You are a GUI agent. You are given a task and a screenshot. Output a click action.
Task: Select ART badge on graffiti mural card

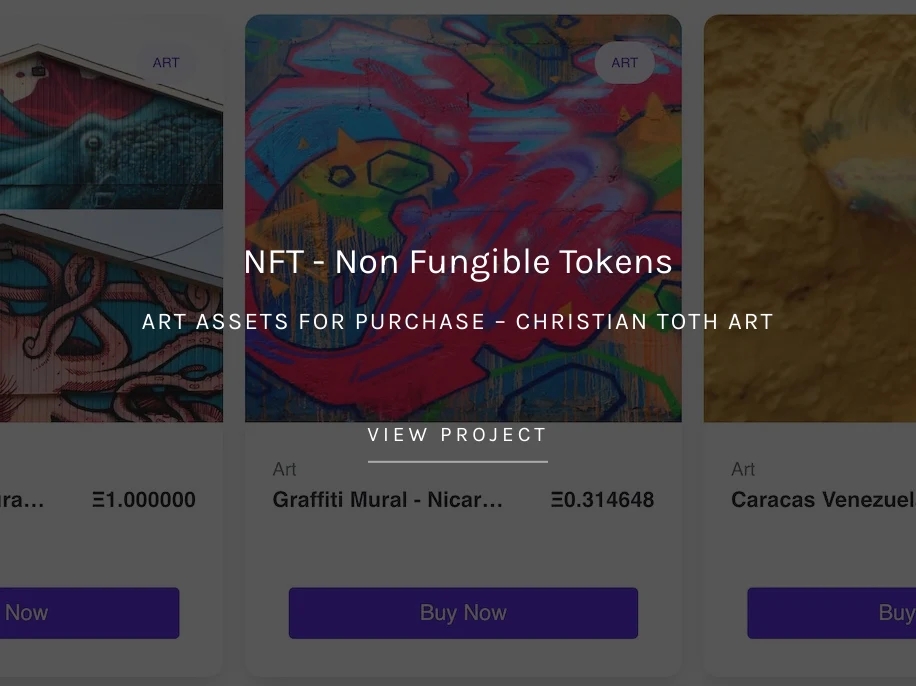click(x=624, y=63)
